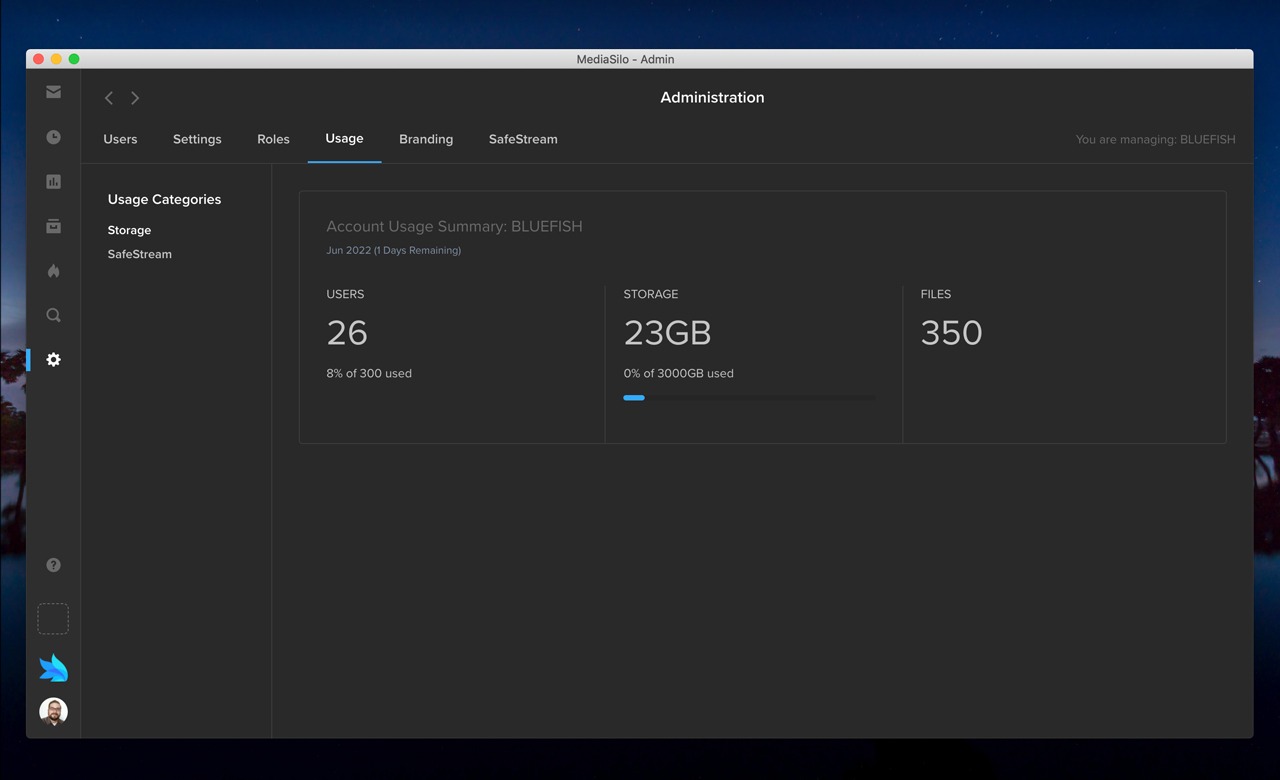The image size is (1280, 780).
Task: Click the dashed selection square icon in sidebar
Action: tap(53, 618)
